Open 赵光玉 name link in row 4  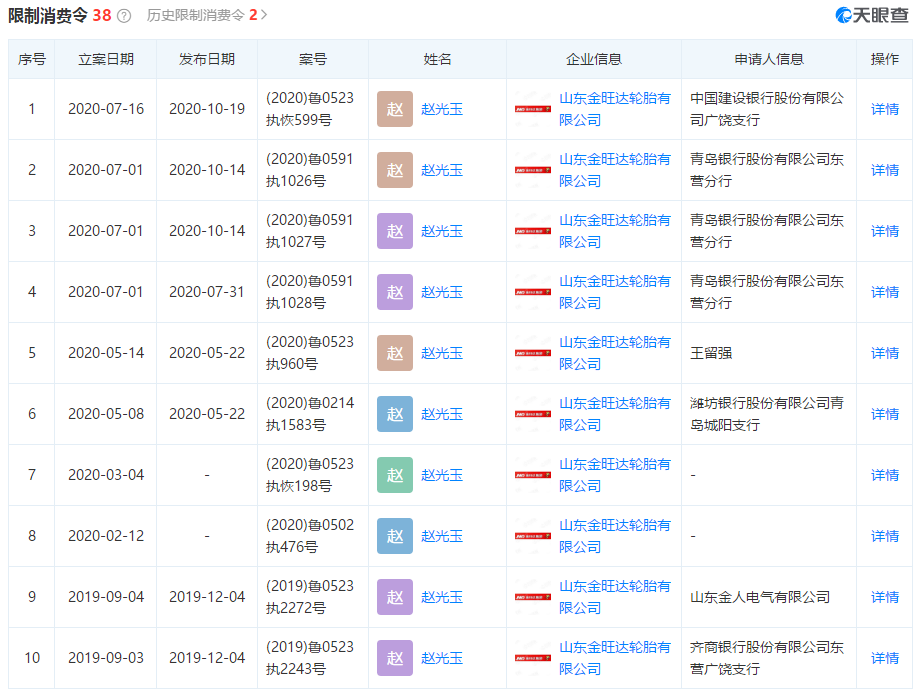pyautogui.click(x=442, y=292)
